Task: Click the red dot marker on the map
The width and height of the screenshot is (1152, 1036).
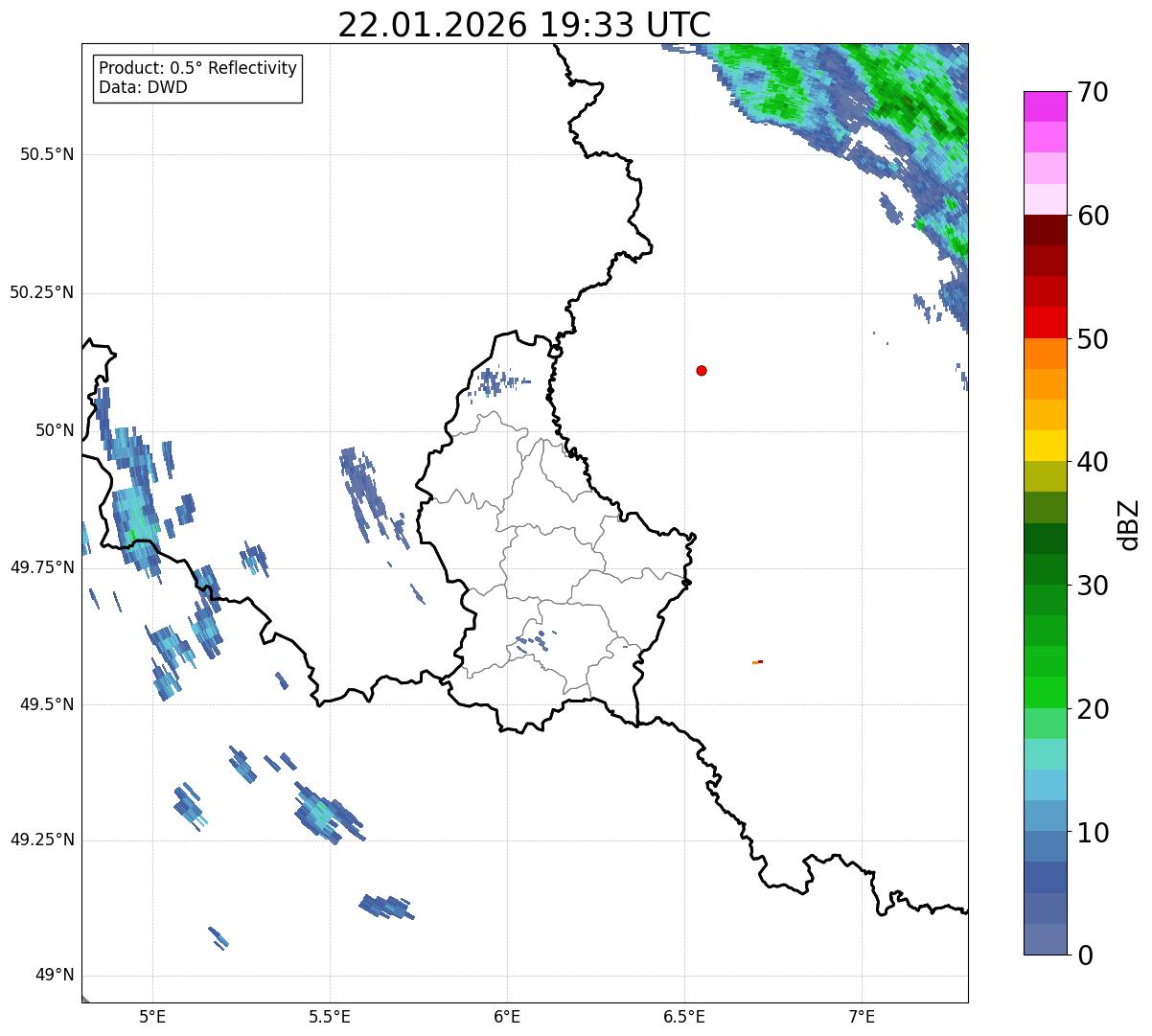Action: (702, 370)
